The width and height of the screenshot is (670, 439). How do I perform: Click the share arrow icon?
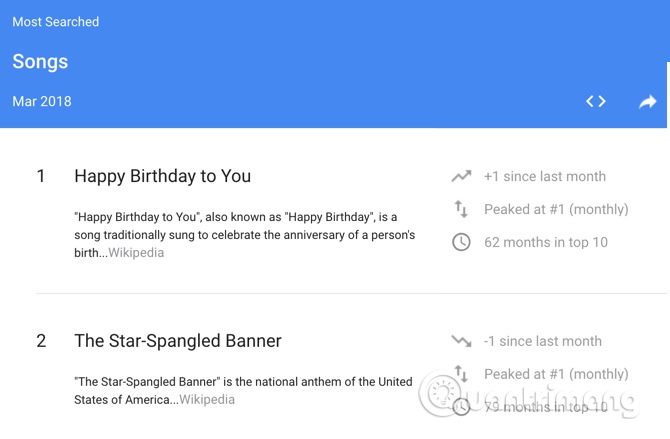click(x=648, y=101)
